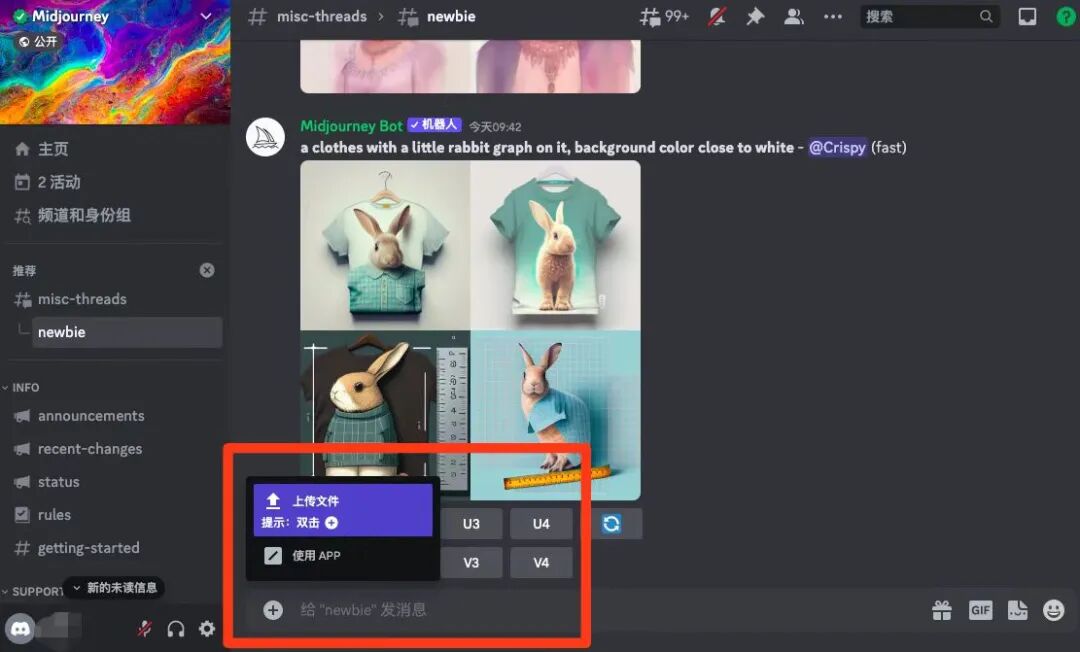The image size is (1080, 652).
Task: Open pinned messages pin icon
Action: (x=755, y=17)
